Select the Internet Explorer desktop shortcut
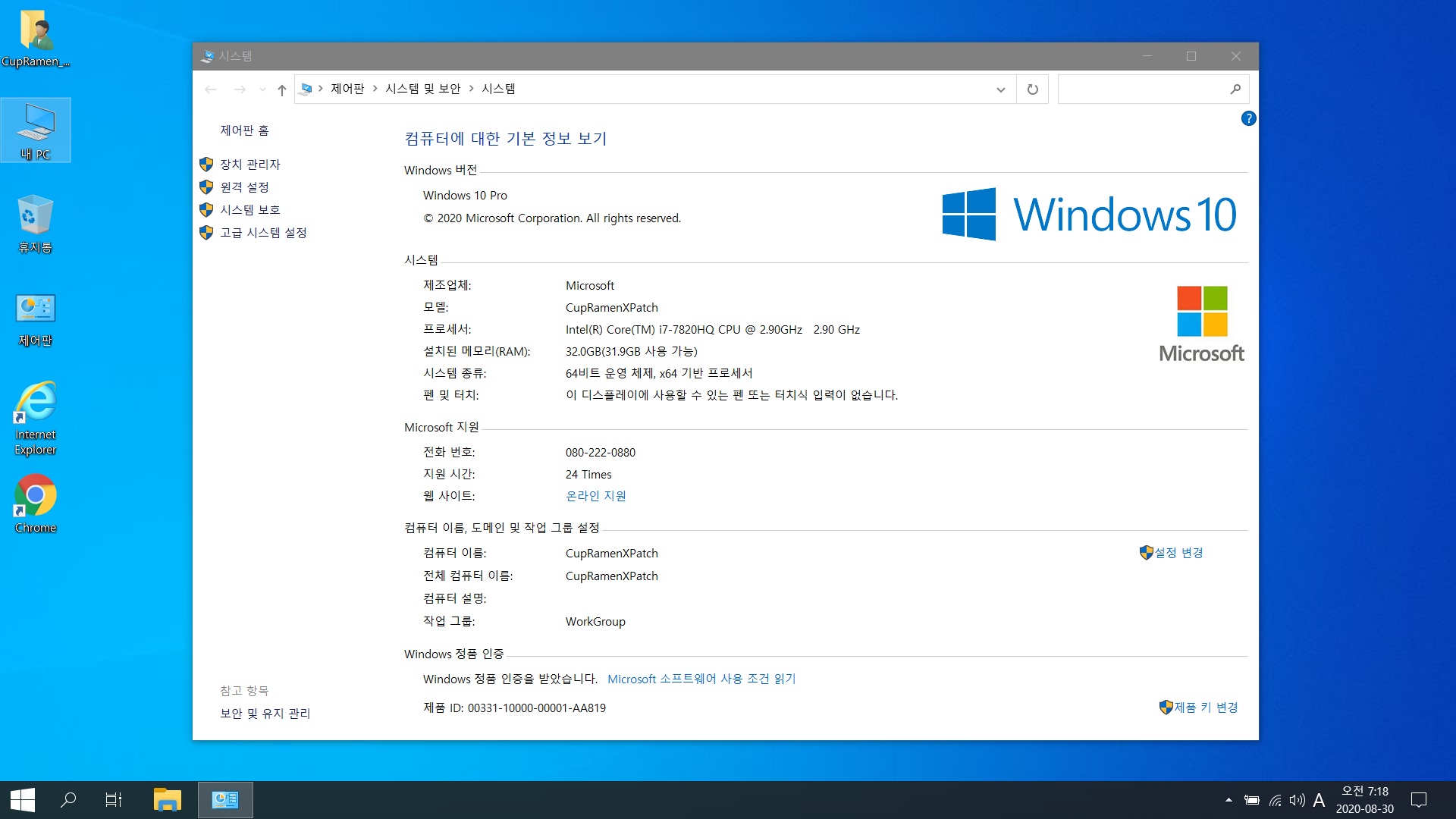Image resolution: width=1456 pixels, height=819 pixels. point(36,418)
